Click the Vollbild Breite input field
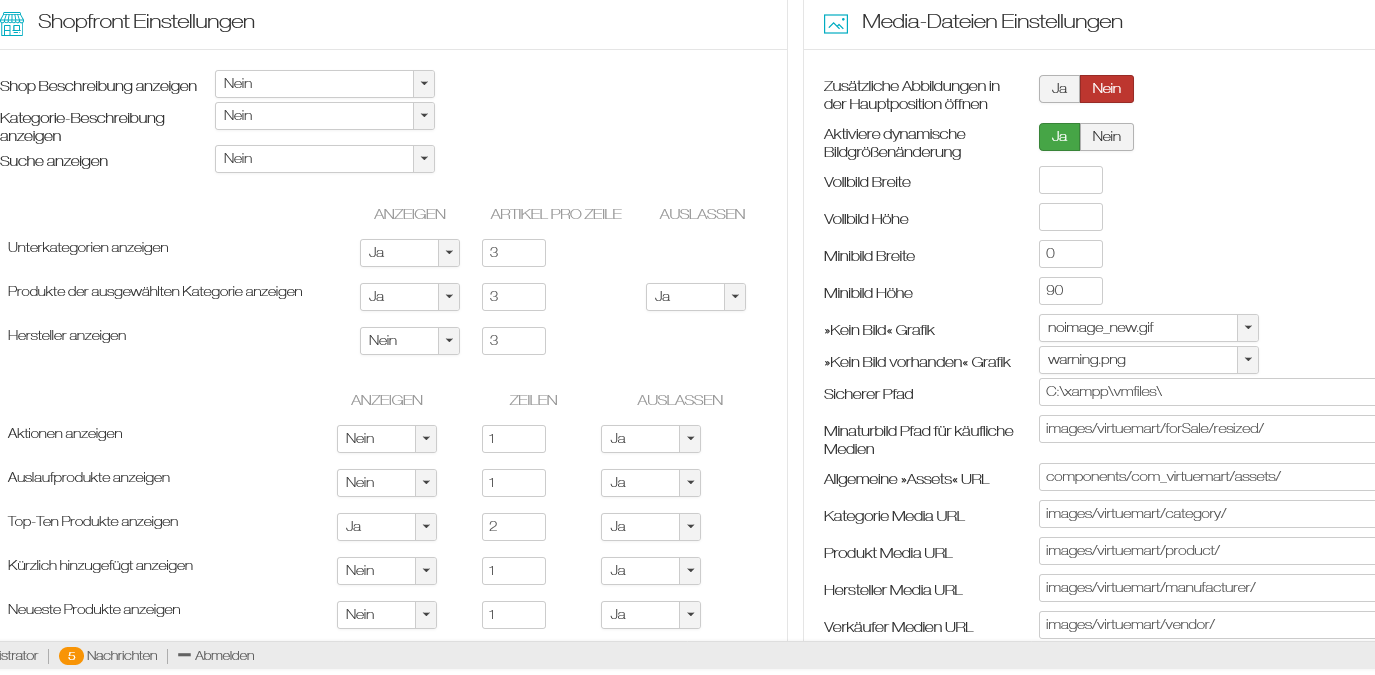The width and height of the screenshot is (1375, 675). (x=1070, y=180)
